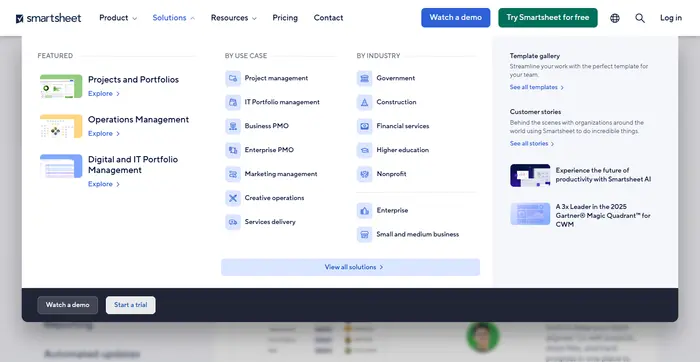Open the search magnifier icon

pyautogui.click(x=640, y=18)
